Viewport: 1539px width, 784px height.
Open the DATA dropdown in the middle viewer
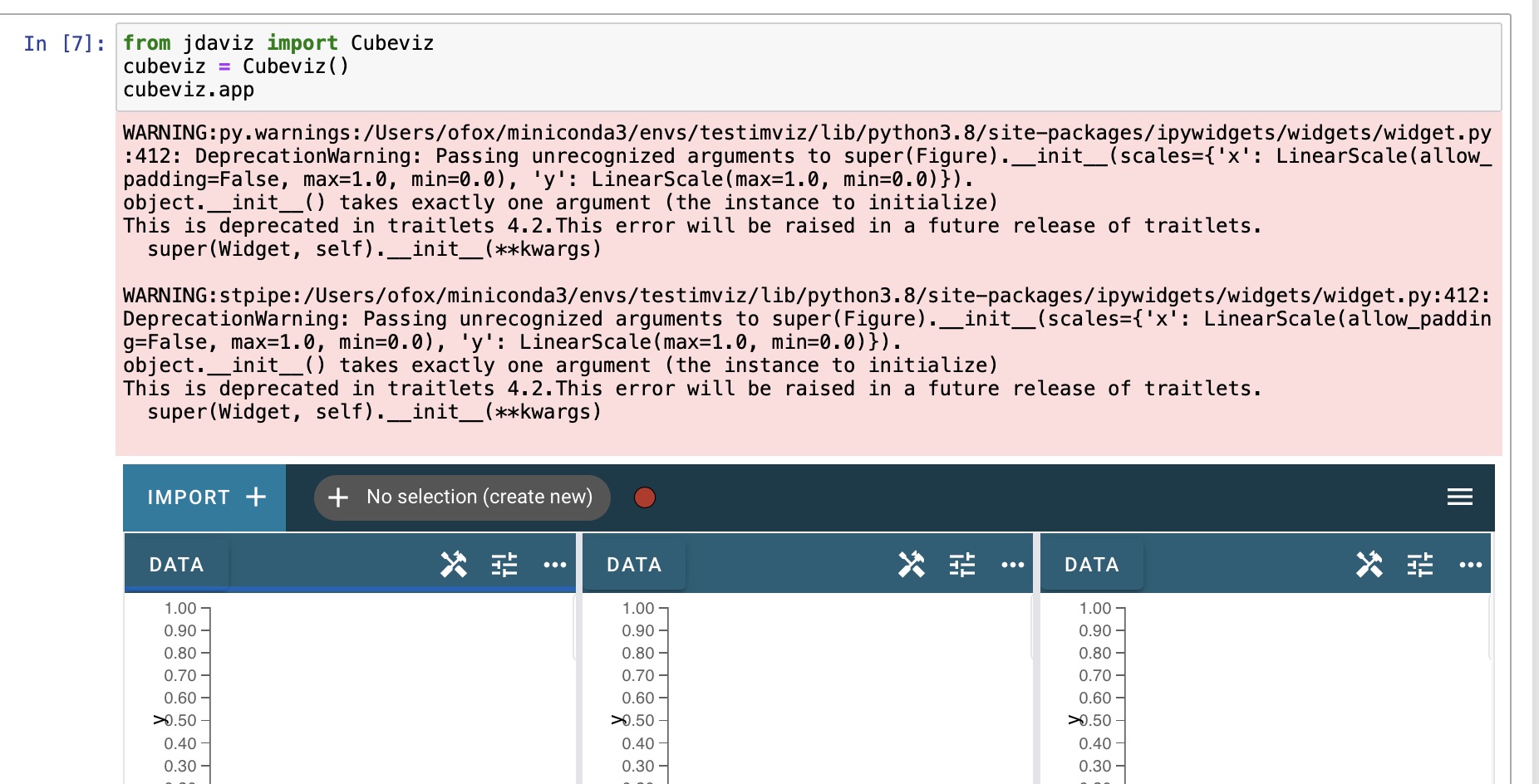coord(633,564)
